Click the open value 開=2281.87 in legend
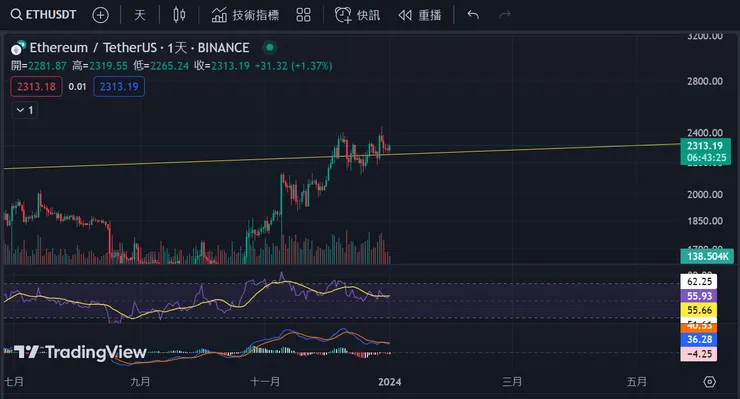 (39, 66)
